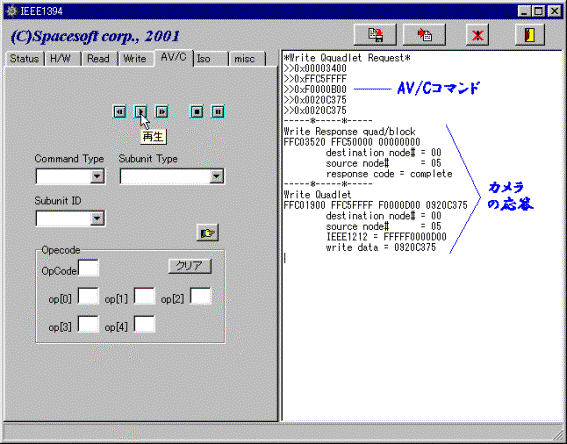Click 'FFC01900 FFC5FFFF F0000D00 0920C375' line

pos(376,205)
